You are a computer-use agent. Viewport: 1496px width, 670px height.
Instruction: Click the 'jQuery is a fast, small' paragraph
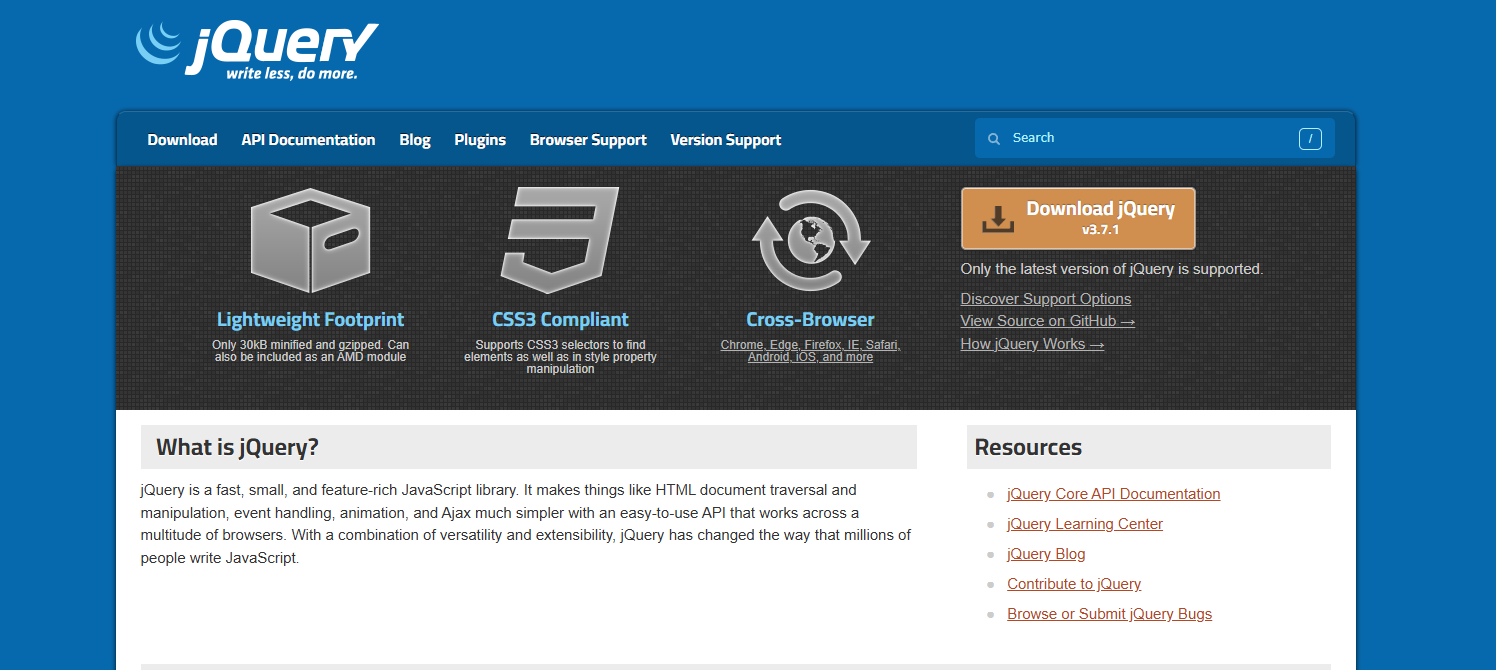[x=526, y=524]
